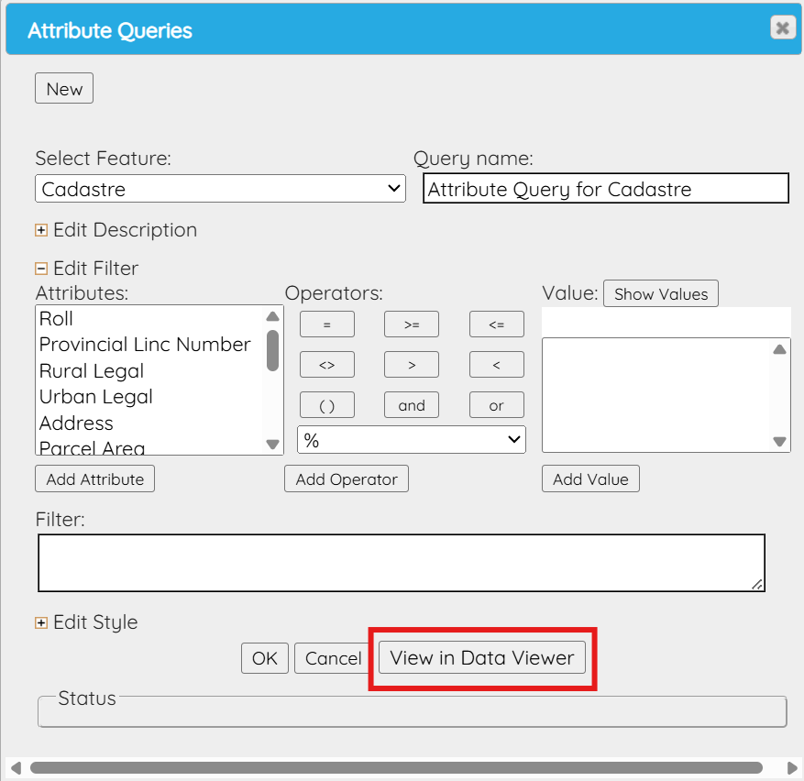This screenshot has width=804, height=781.
Task: Click the 'and' logical operator button
Action: pos(411,405)
